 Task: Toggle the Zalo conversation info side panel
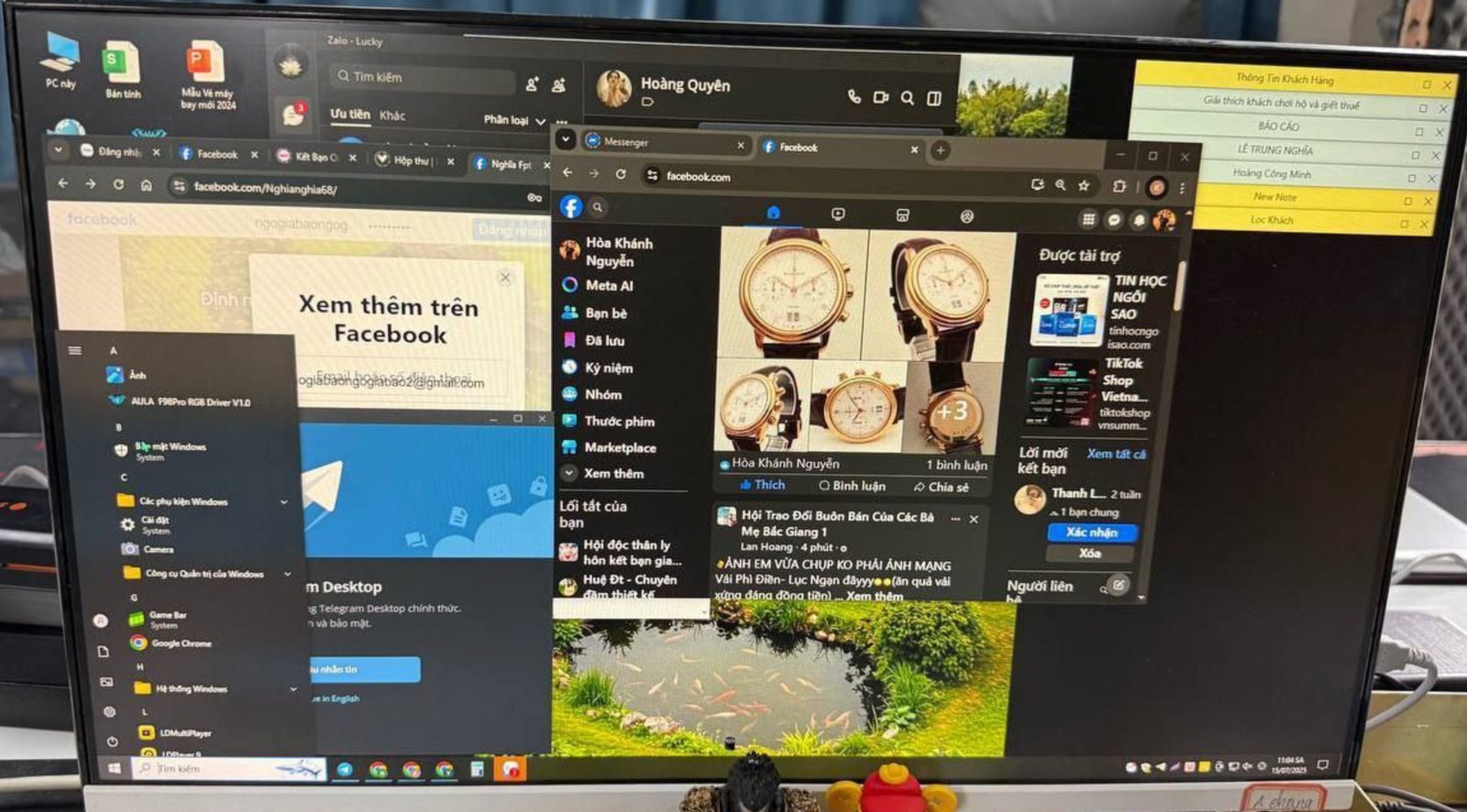[x=934, y=98]
